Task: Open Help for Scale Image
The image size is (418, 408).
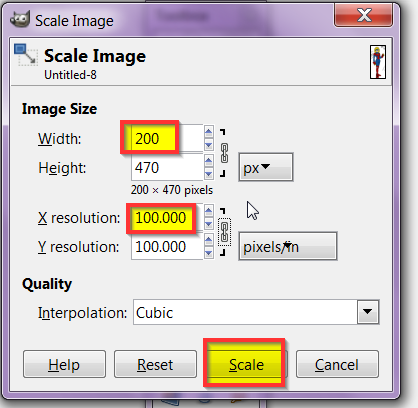Action: pos(64,364)
